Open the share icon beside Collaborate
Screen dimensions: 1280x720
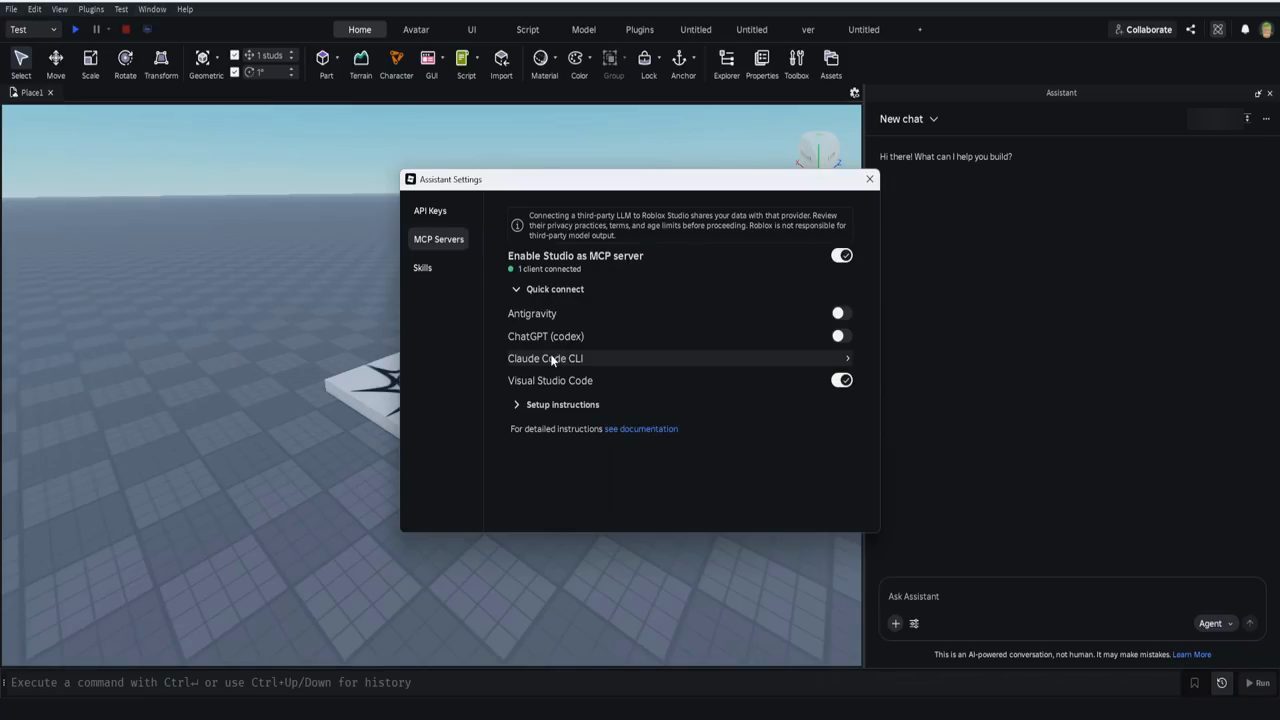1191,29
